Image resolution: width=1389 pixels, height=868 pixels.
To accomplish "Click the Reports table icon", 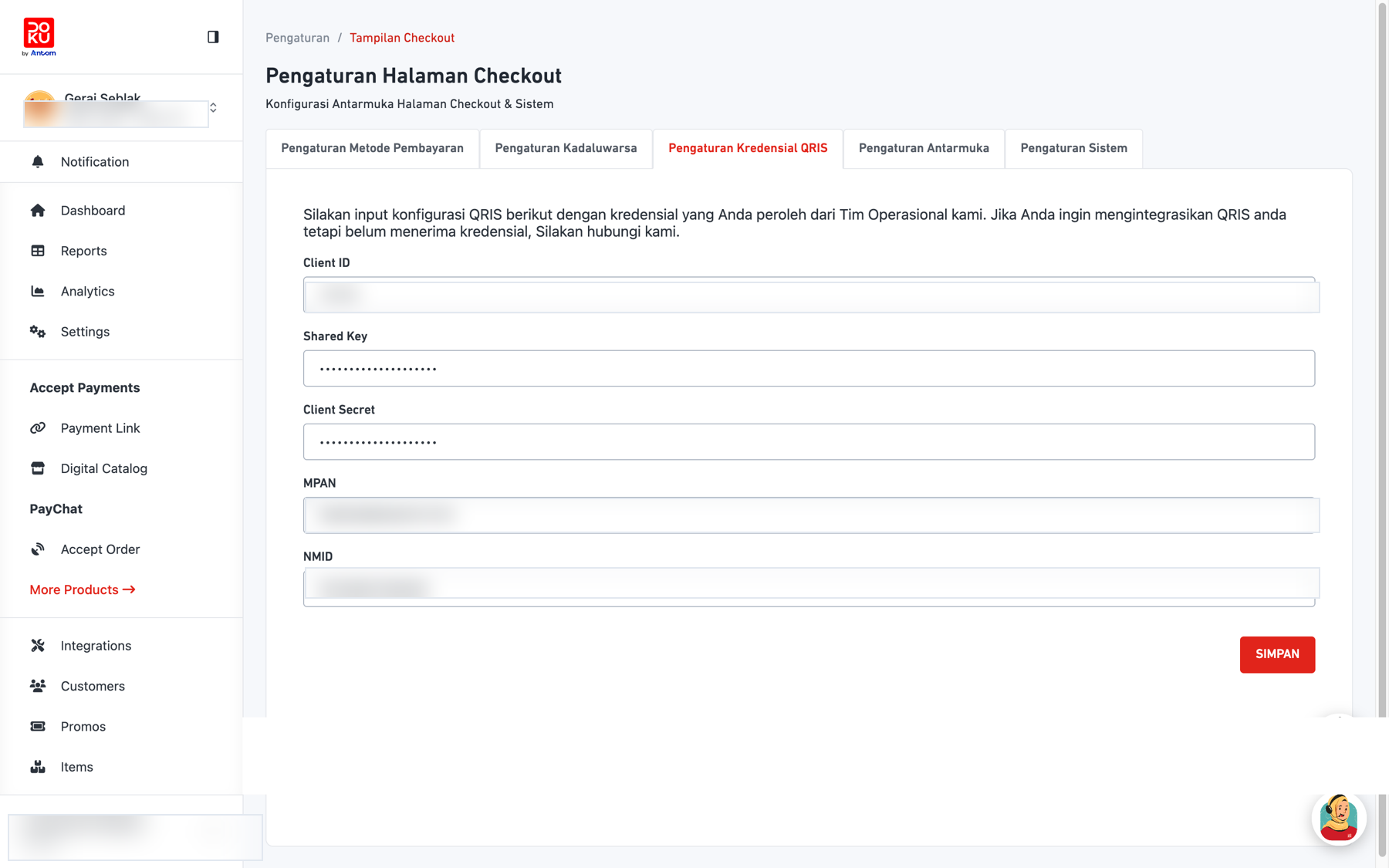I will pyautogui.click(x=38, y=251).
